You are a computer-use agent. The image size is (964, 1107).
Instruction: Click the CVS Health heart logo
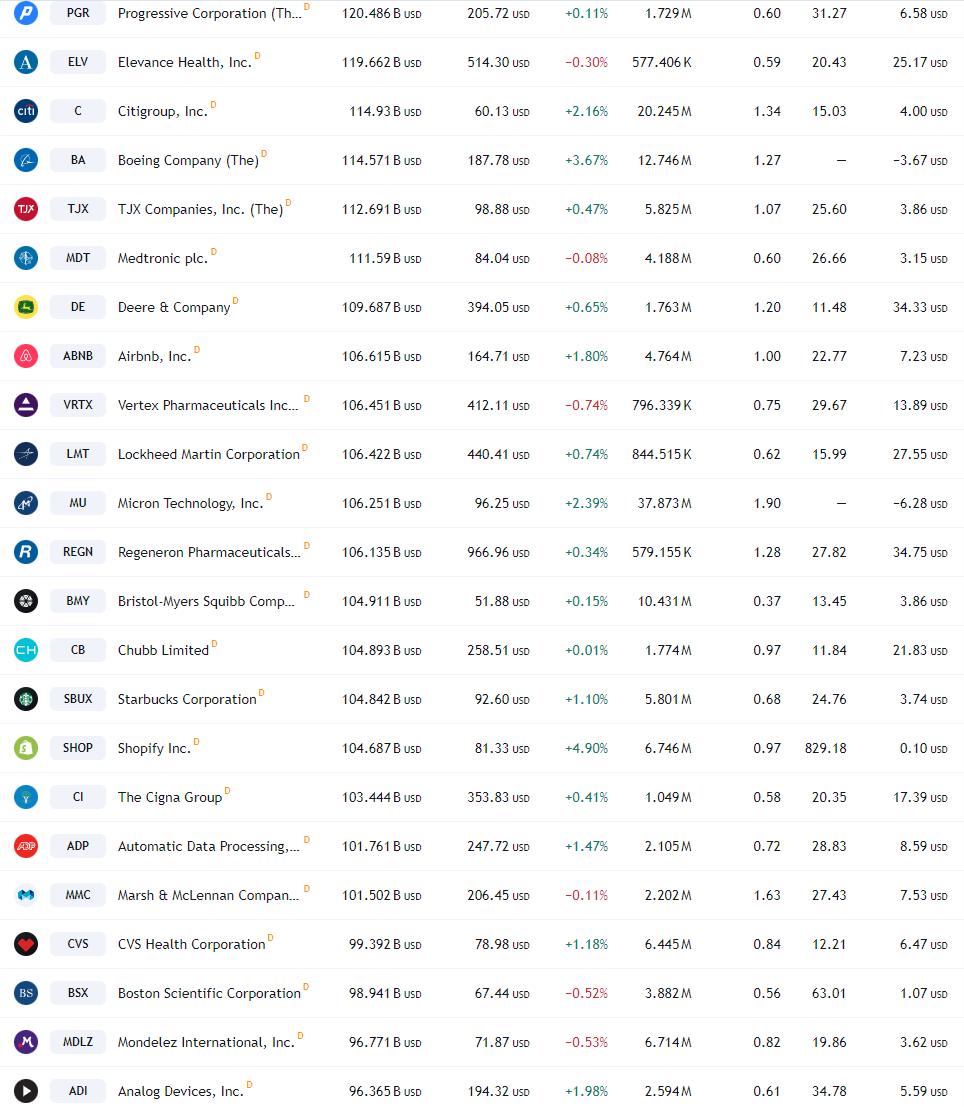click(26, 944)
